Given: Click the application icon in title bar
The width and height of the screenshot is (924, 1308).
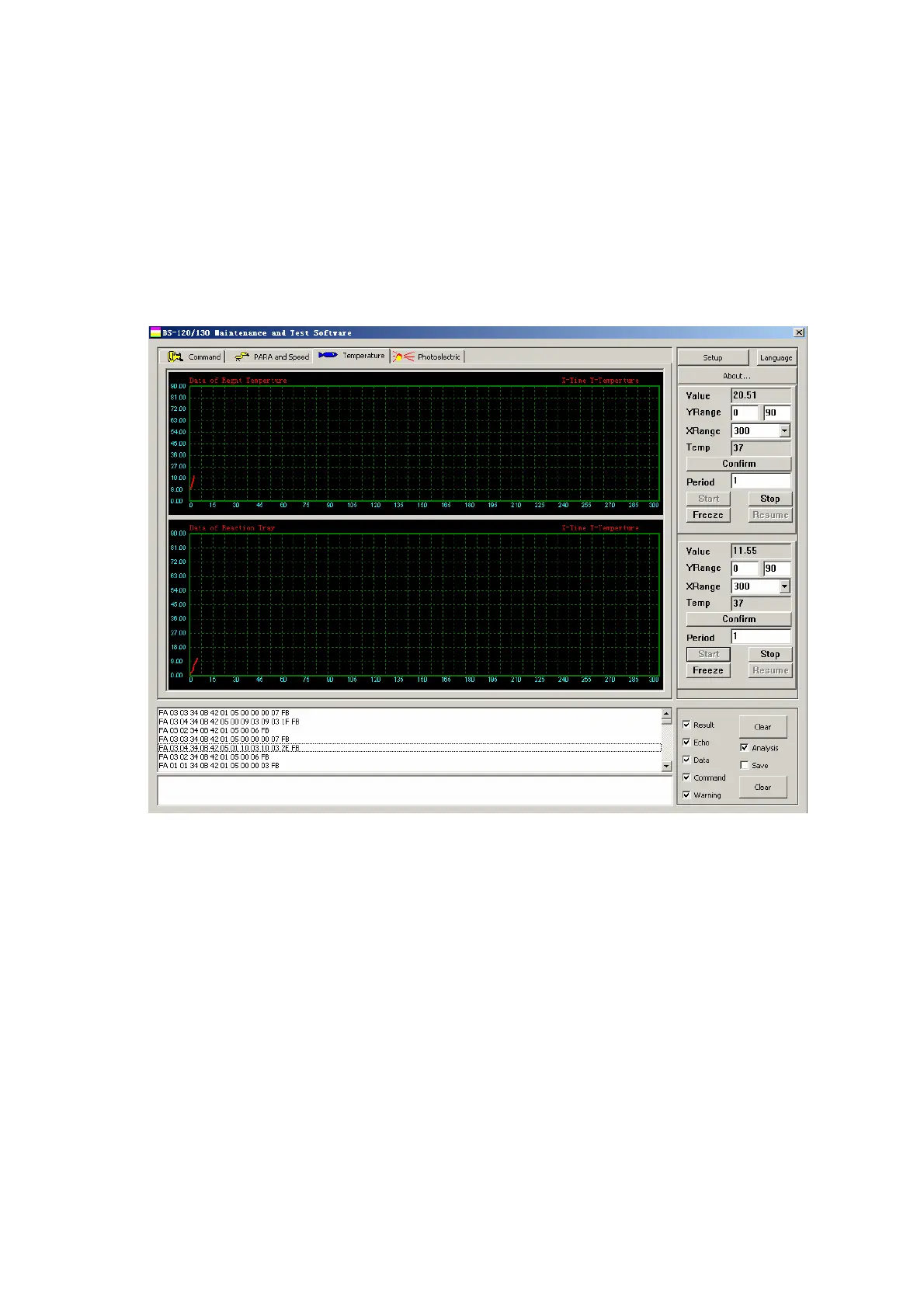Looking at the screenshot, I should tap(155, 332).
